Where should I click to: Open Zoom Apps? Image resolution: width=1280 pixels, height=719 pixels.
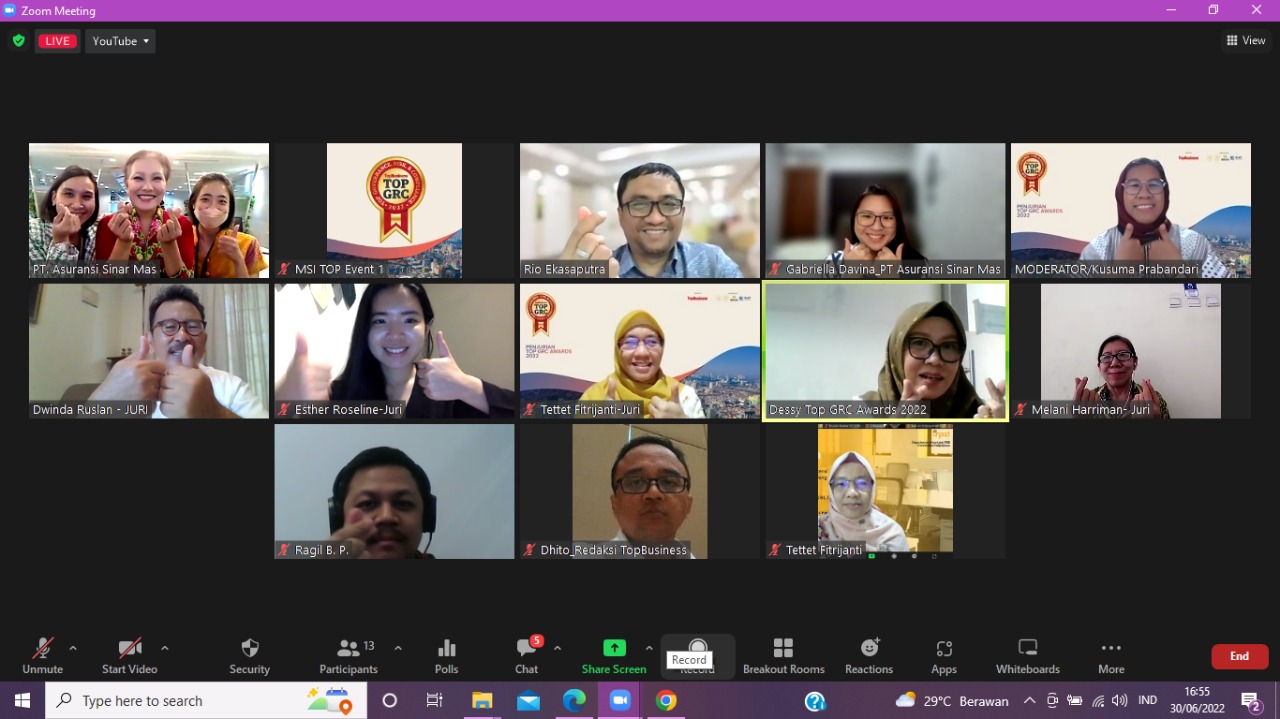tap(943, 655)
